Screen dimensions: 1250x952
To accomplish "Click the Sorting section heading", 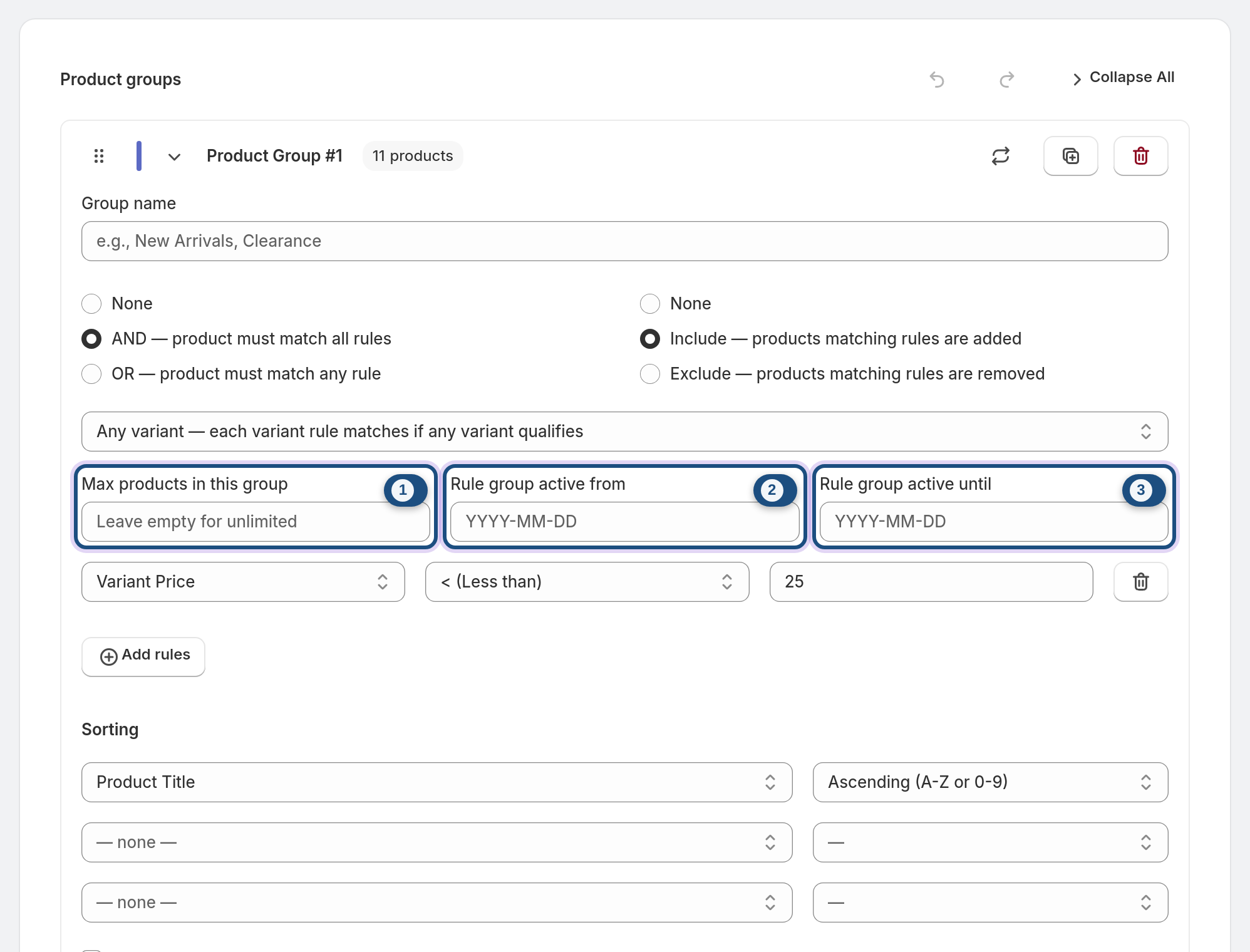I will point(110,730).
